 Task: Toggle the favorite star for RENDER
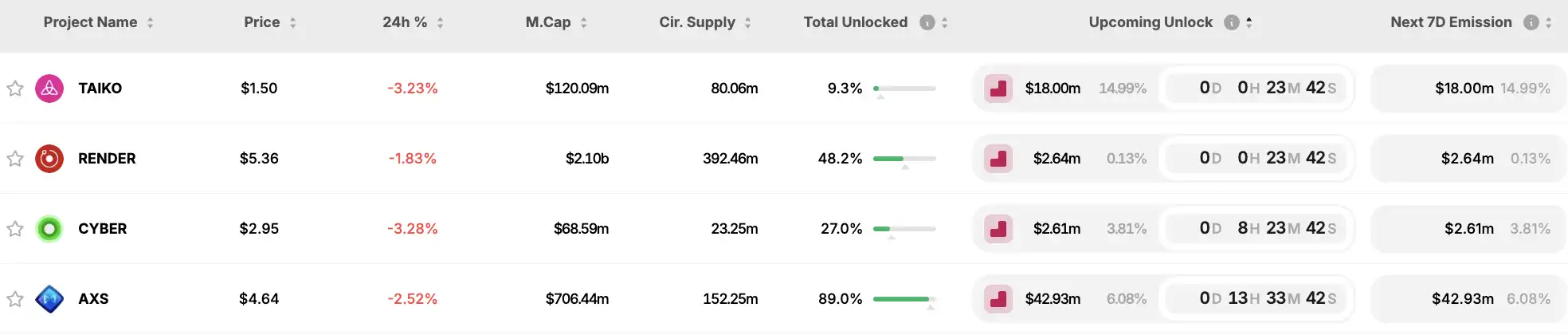pyautogui.click(x=15, y=159)
